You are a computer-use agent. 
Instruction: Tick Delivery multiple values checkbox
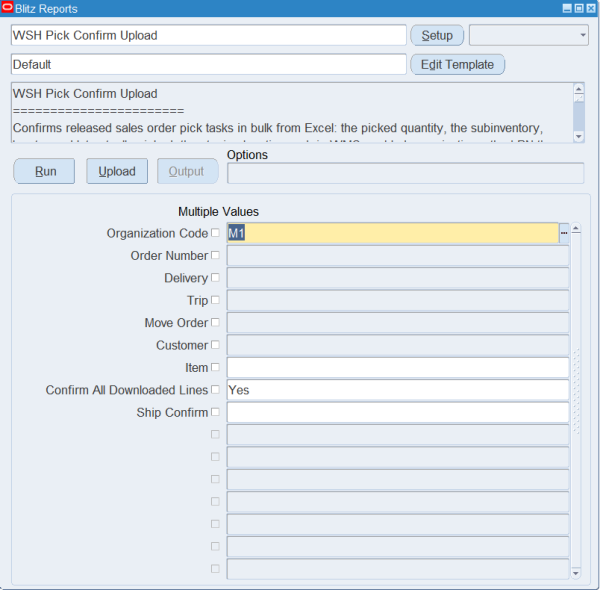[215, 277]
